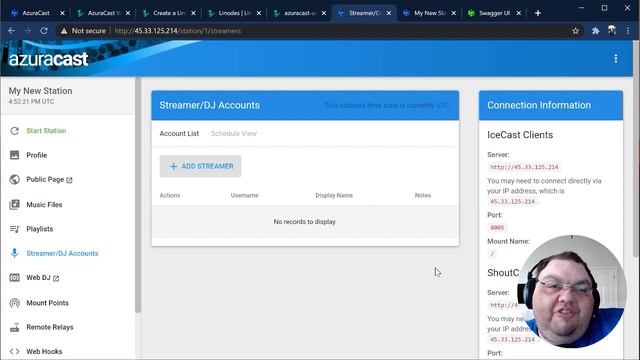Reload the current page

pyautogui.click(x=44, y=31)
